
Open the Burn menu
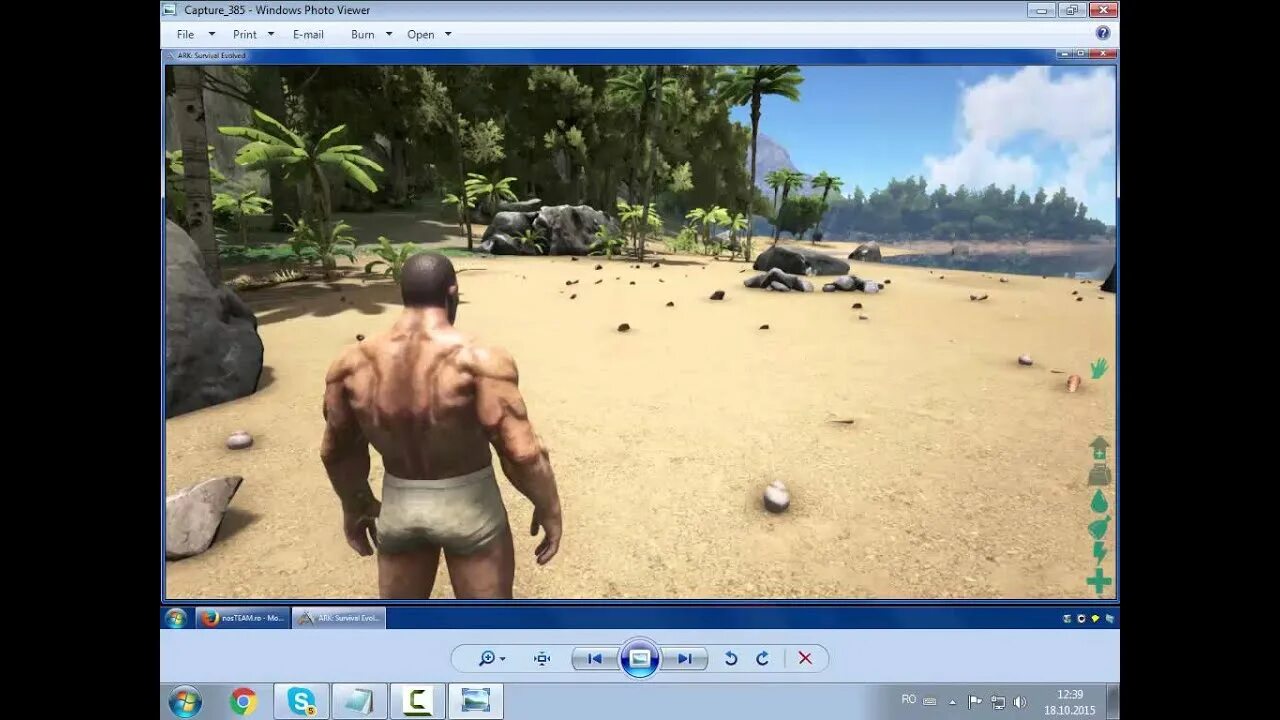[363, 33]
